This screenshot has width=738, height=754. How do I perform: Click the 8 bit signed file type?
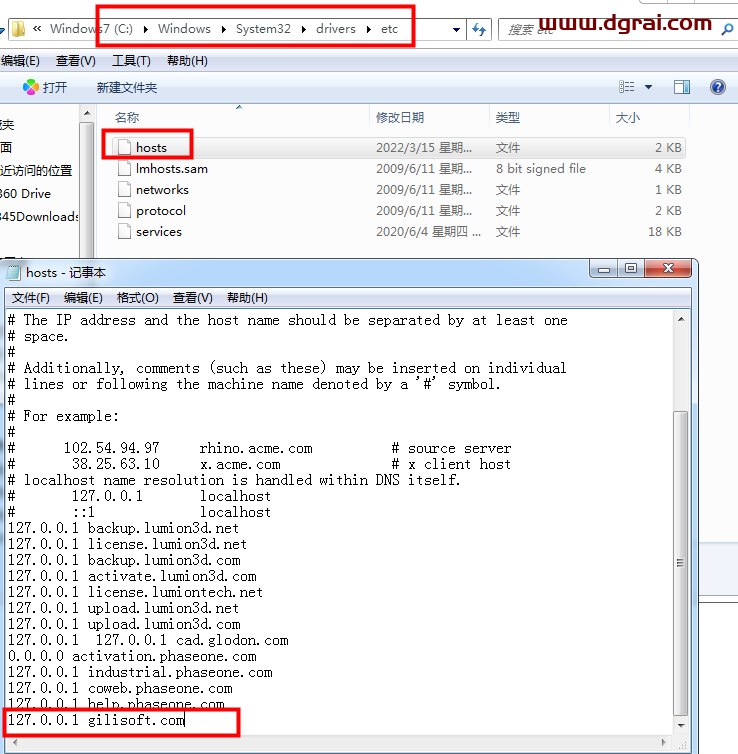click(541, 169)
